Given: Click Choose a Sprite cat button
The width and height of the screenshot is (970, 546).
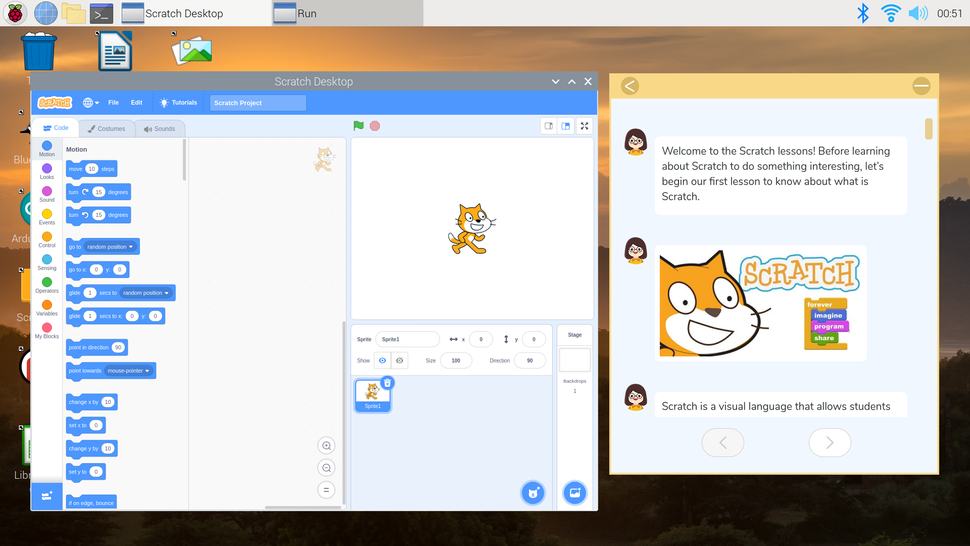Looking at the screenshot, I should (x=533, y=493).
